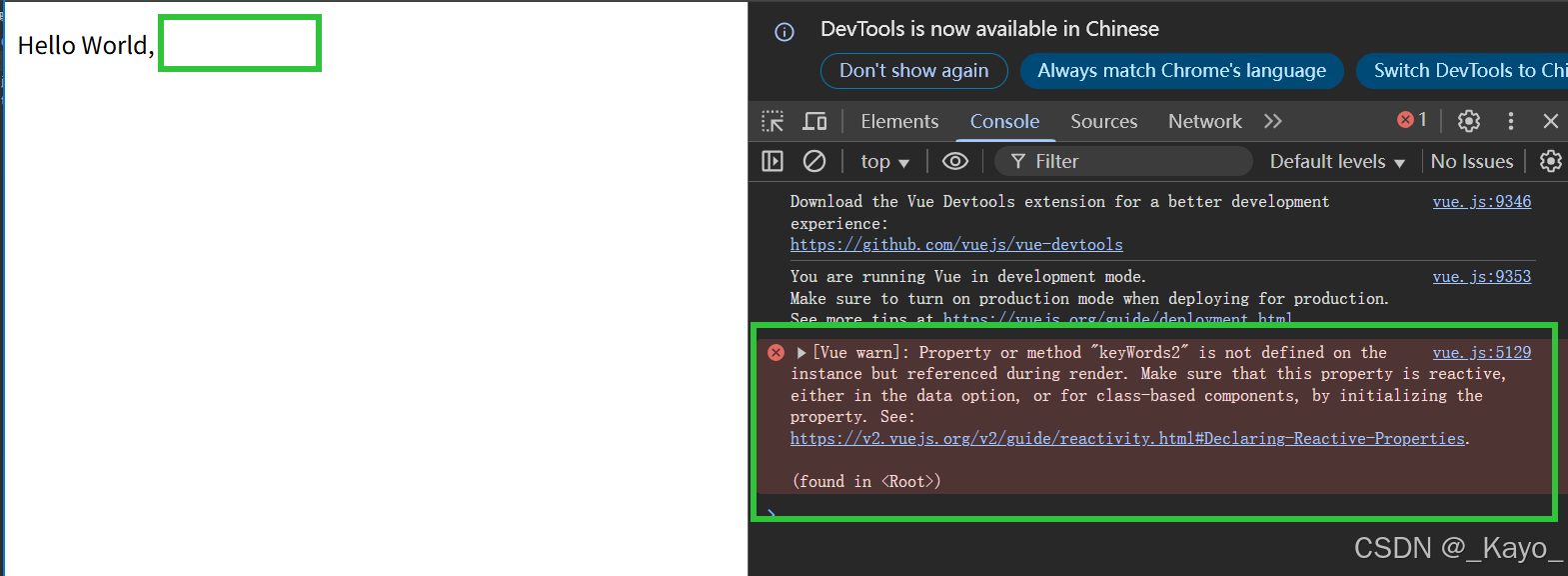Click the Hello World, page text
The width and height of the screenshot is (1568, 576).
86,46
